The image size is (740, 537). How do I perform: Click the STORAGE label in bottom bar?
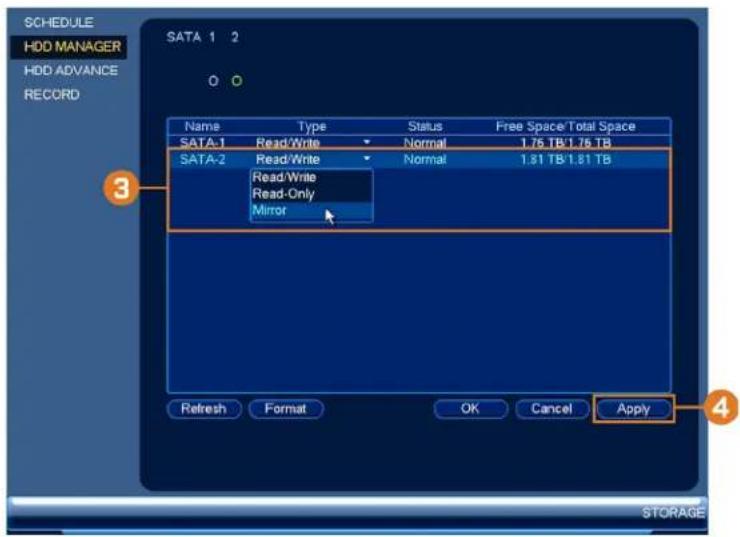[673, 513]
